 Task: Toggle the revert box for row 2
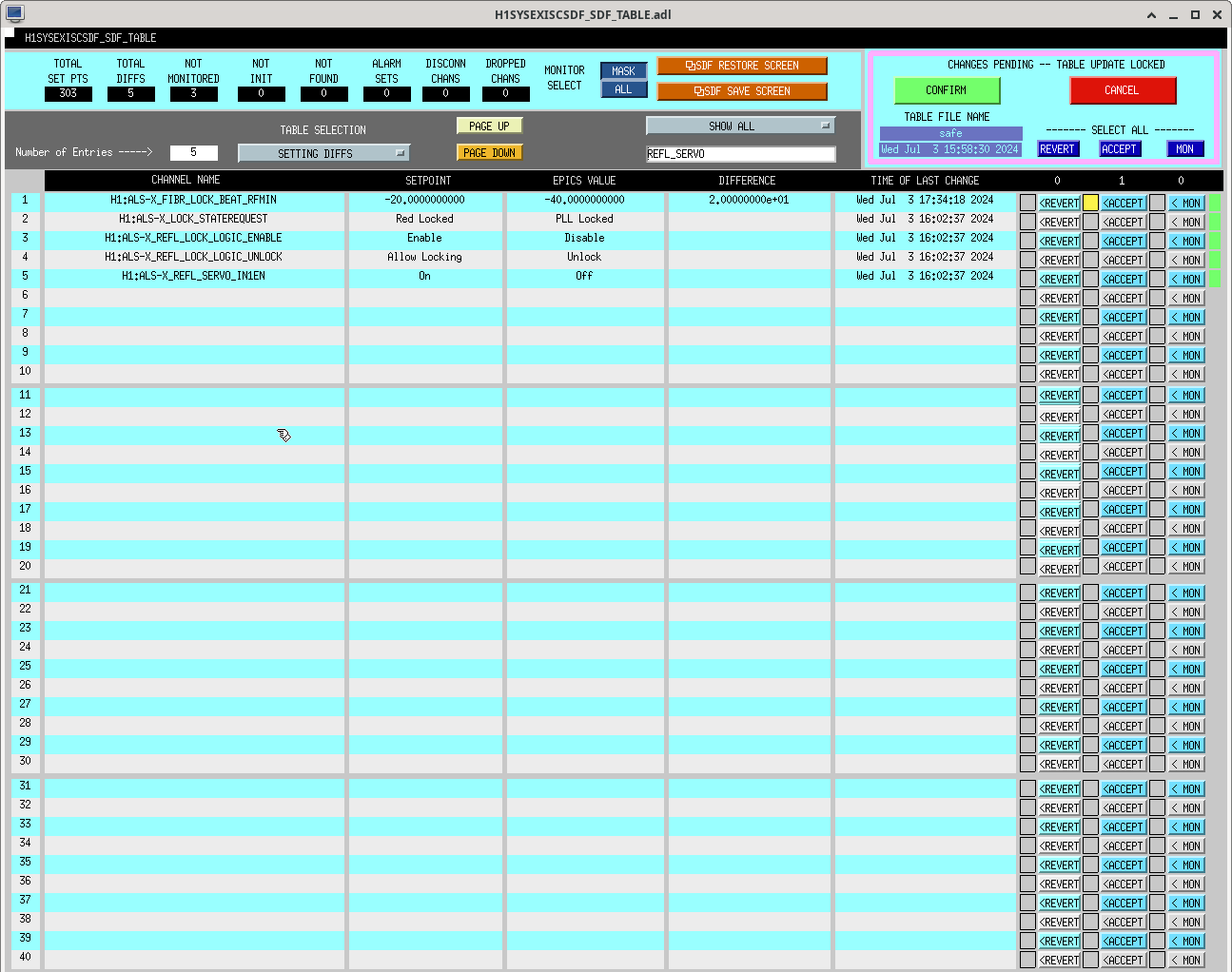1027,222
